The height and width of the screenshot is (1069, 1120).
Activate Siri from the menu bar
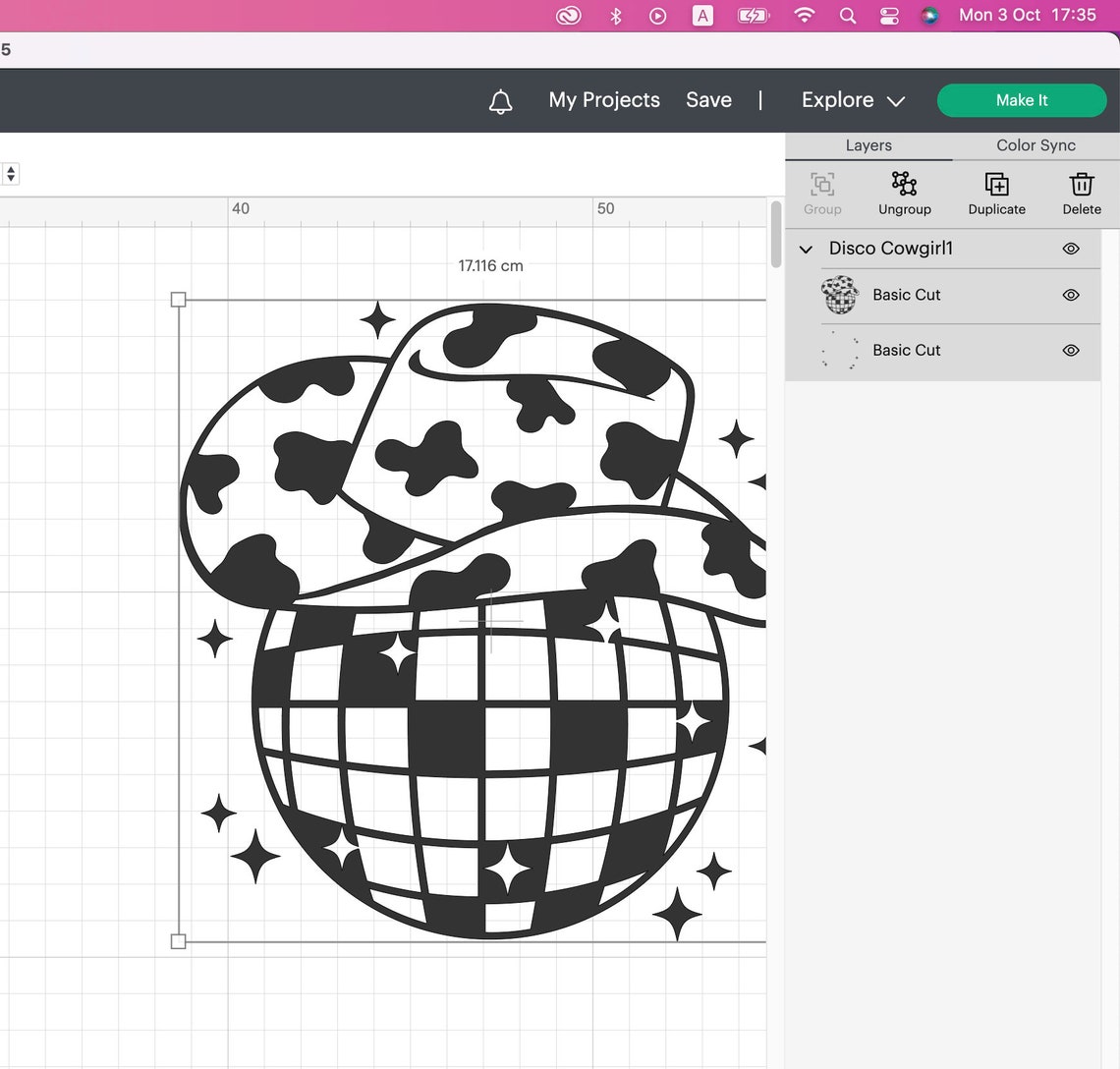tap(929, 16)
